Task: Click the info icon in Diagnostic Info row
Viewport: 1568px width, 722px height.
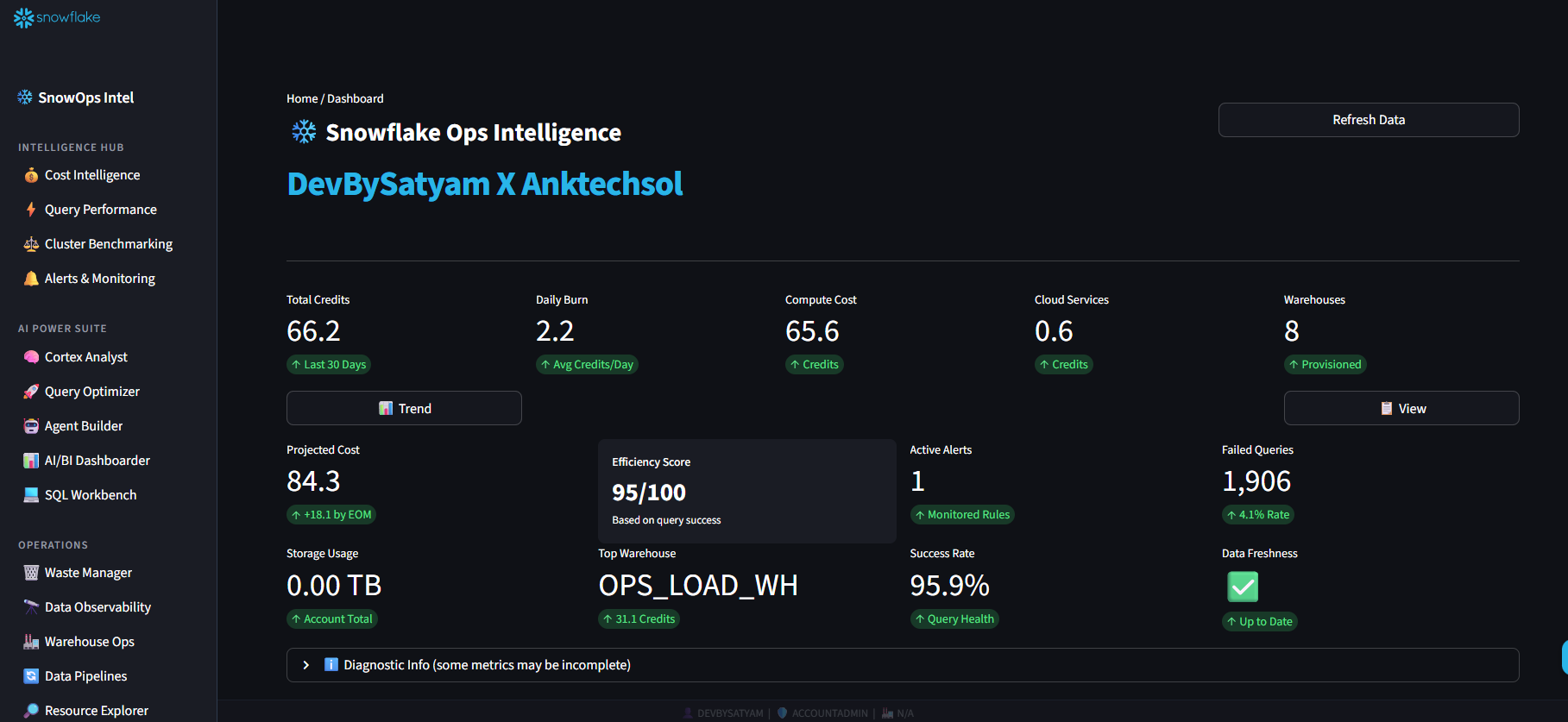Action: pos(331,665)
